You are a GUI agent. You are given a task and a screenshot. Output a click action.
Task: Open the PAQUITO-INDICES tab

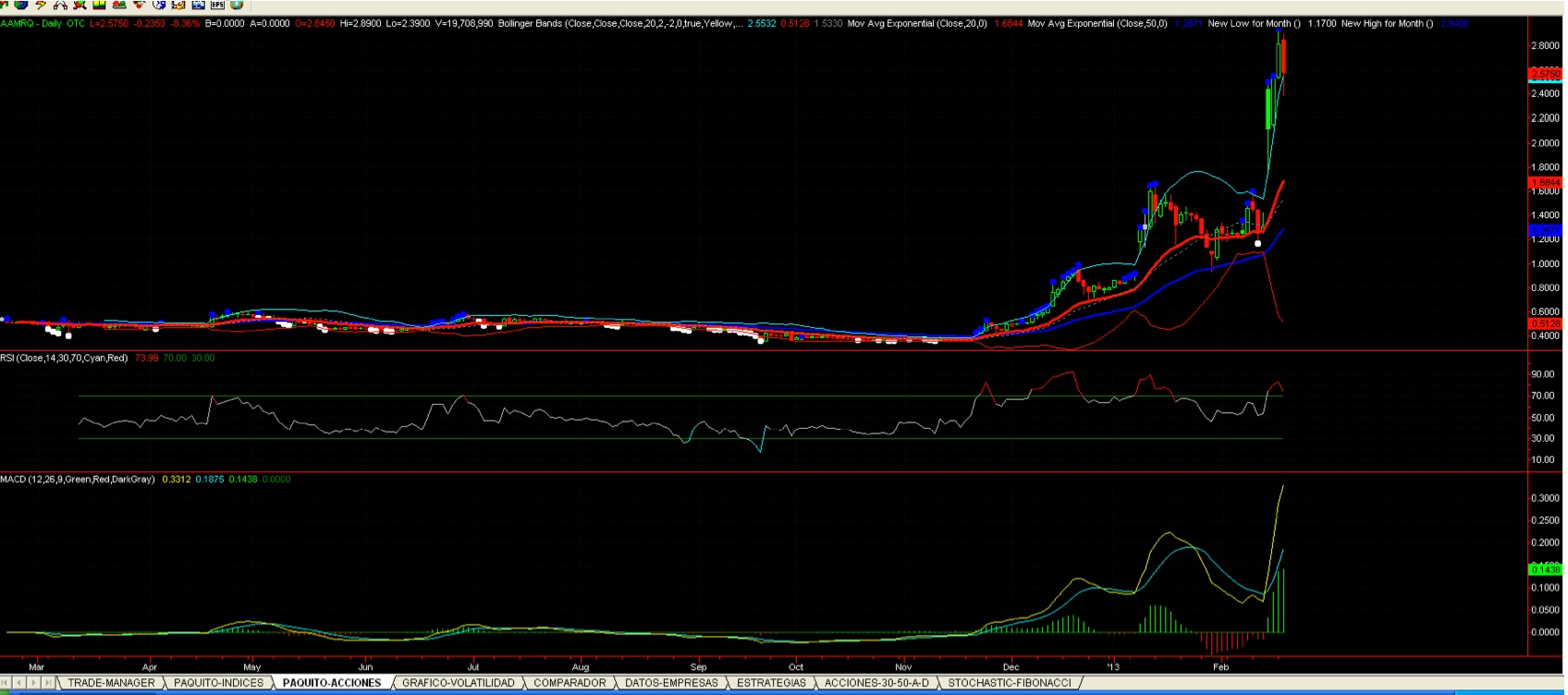[x=219, y=683]
